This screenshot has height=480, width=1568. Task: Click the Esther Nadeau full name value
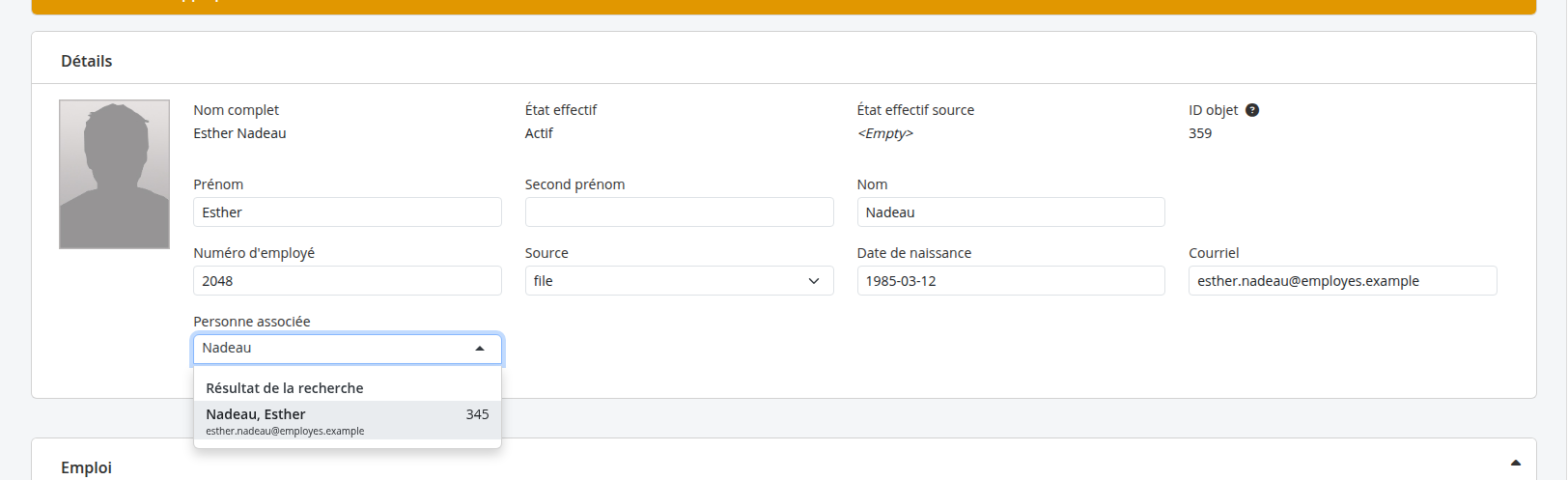[x=239, y=133]
